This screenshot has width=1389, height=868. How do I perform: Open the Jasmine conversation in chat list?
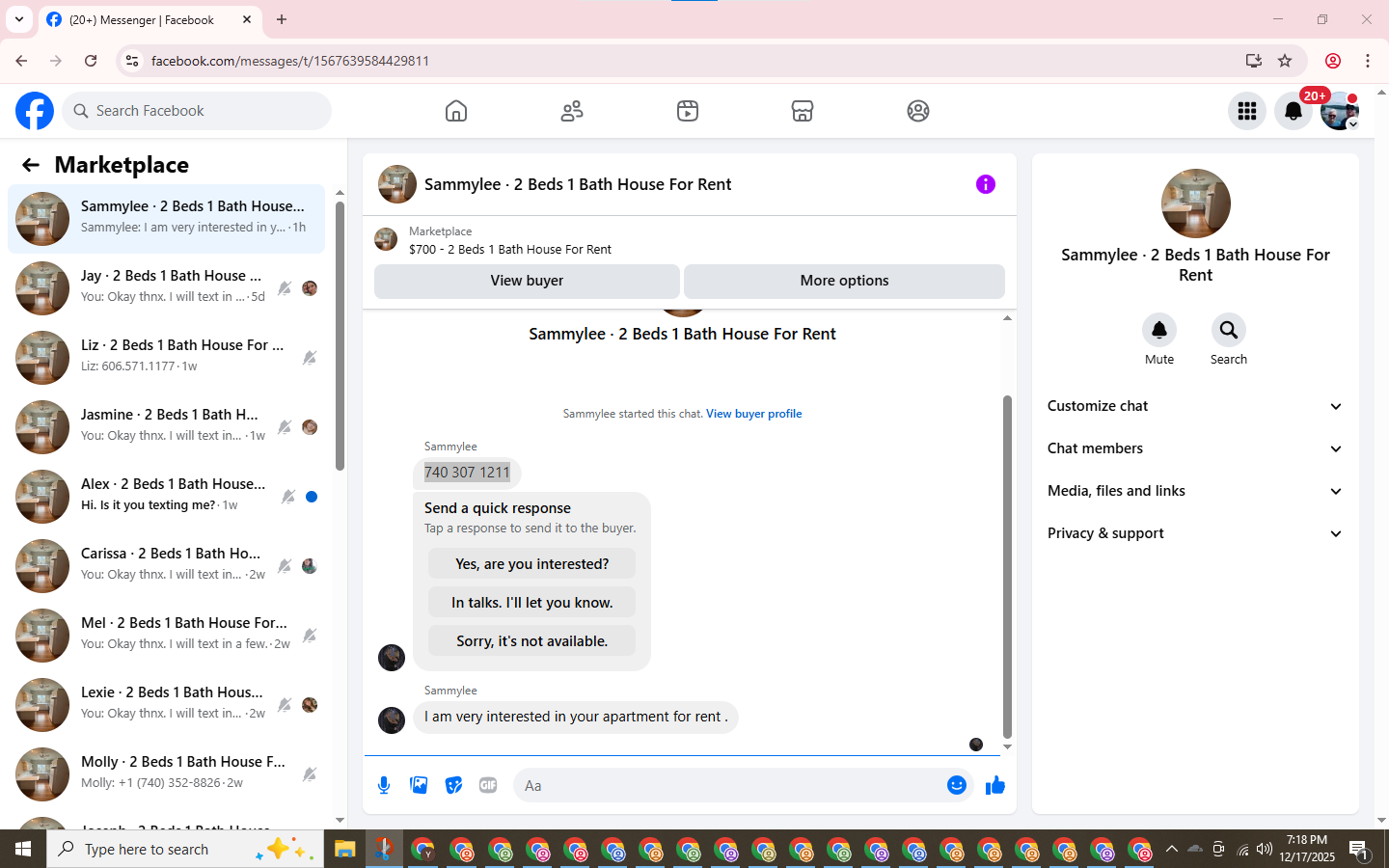pyautogui.click(x=166, y=427)
